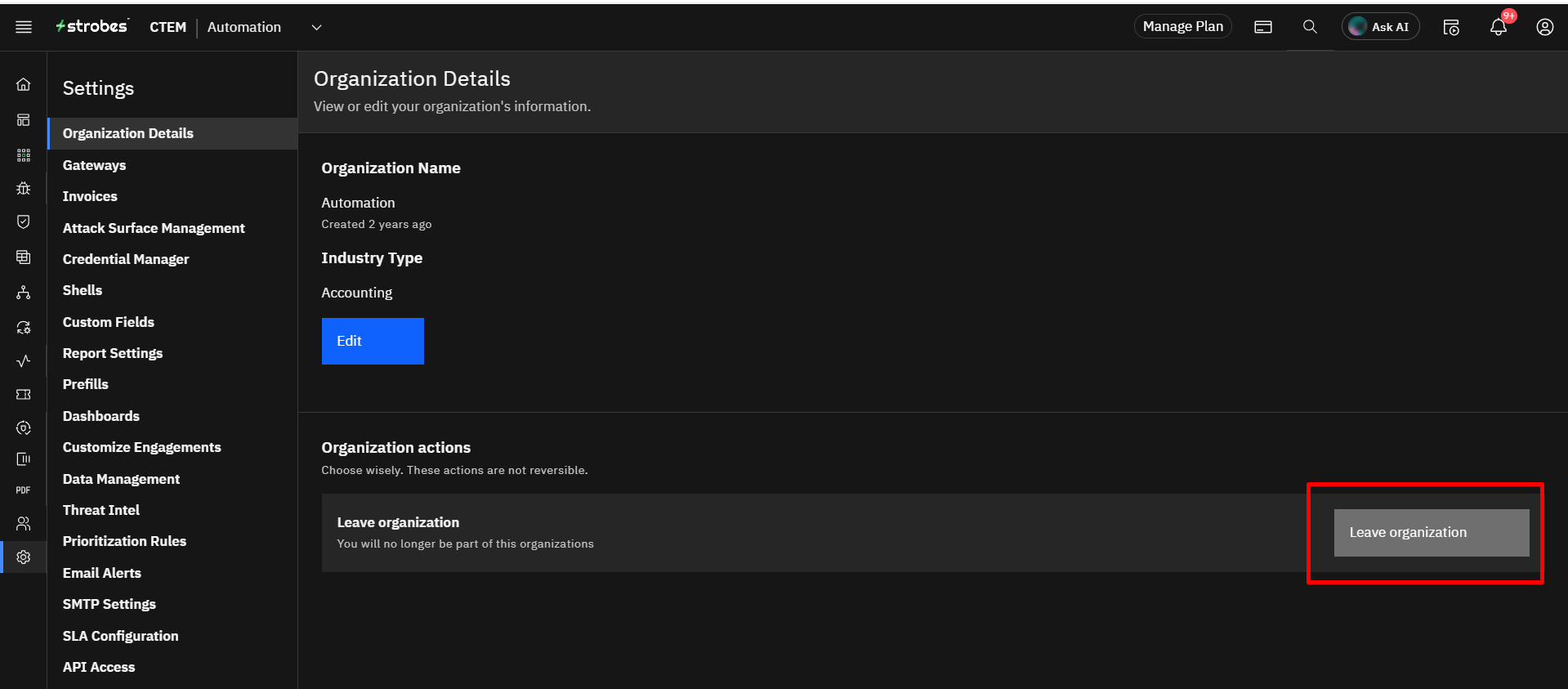1568x689 pixels.
Task: Open the home icon in sidebar
Action: click(x=24, y=84)
